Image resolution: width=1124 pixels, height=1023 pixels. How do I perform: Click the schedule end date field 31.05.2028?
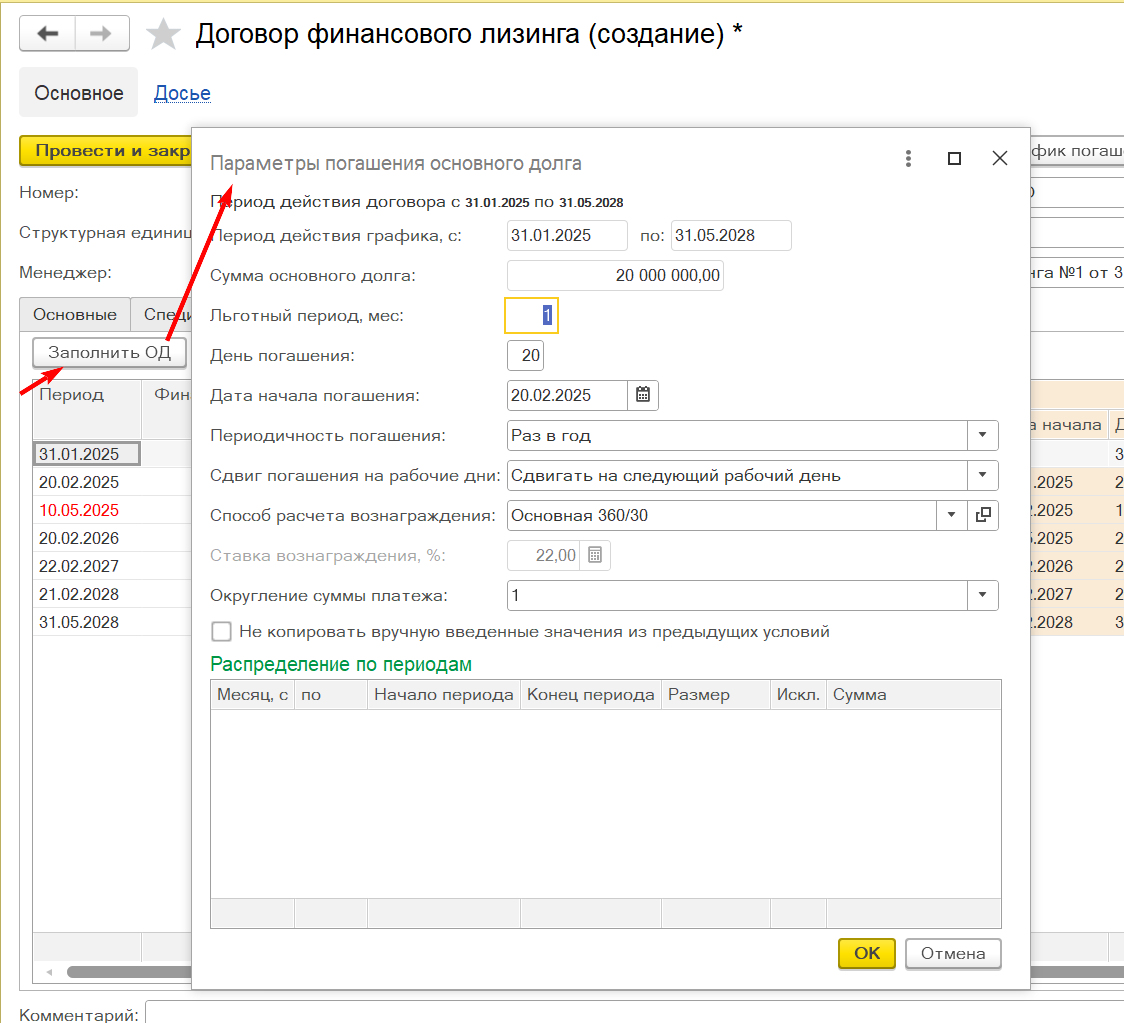(731, 235)
